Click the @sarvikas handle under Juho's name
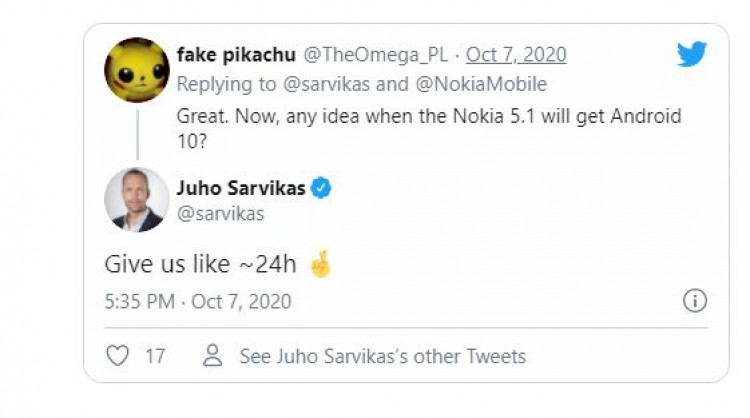The image size is (750, 418). pyautogui.click(x=220, y=214)
